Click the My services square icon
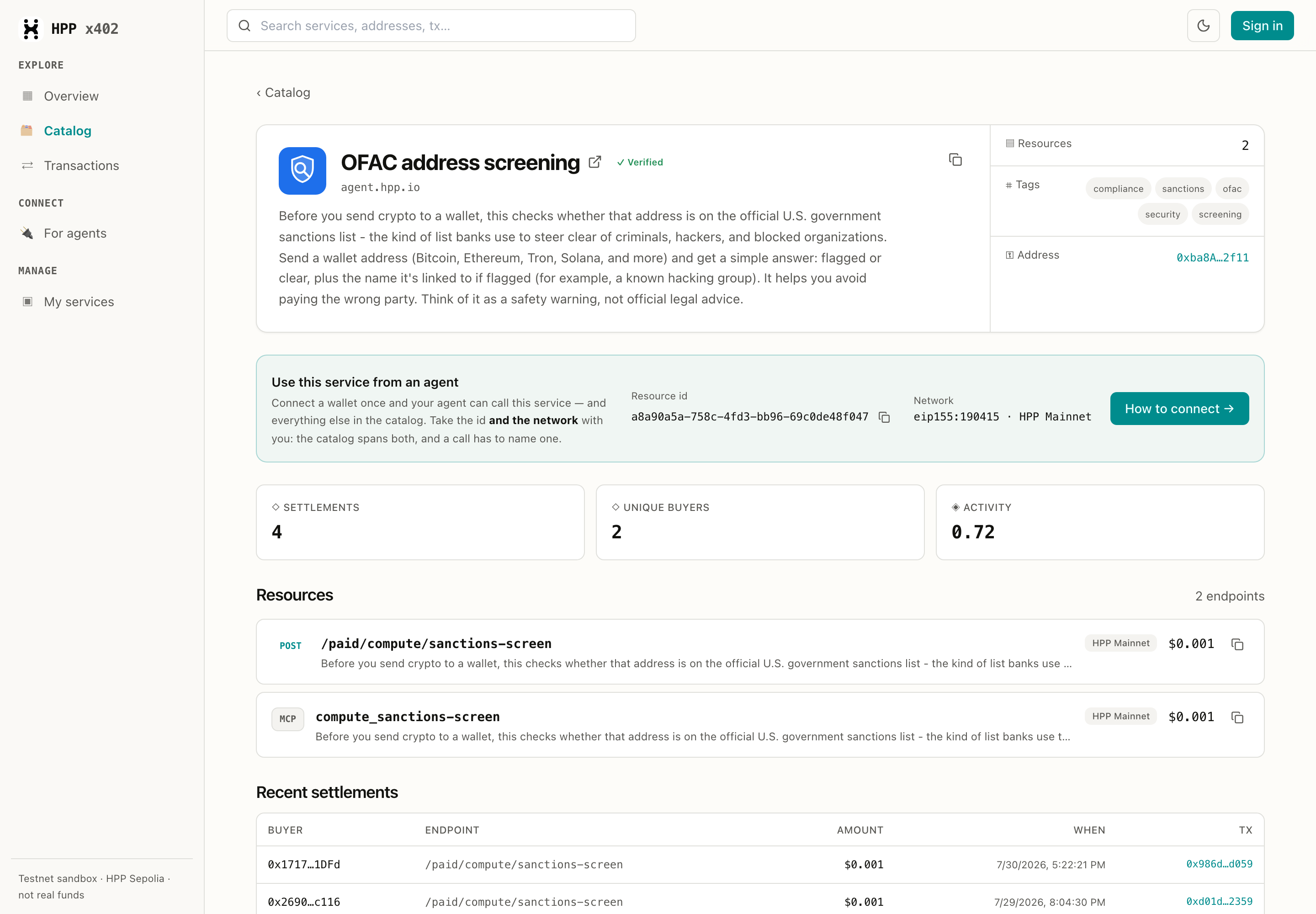This screenshot has width=1316, height=914. (x=27, y=302)
